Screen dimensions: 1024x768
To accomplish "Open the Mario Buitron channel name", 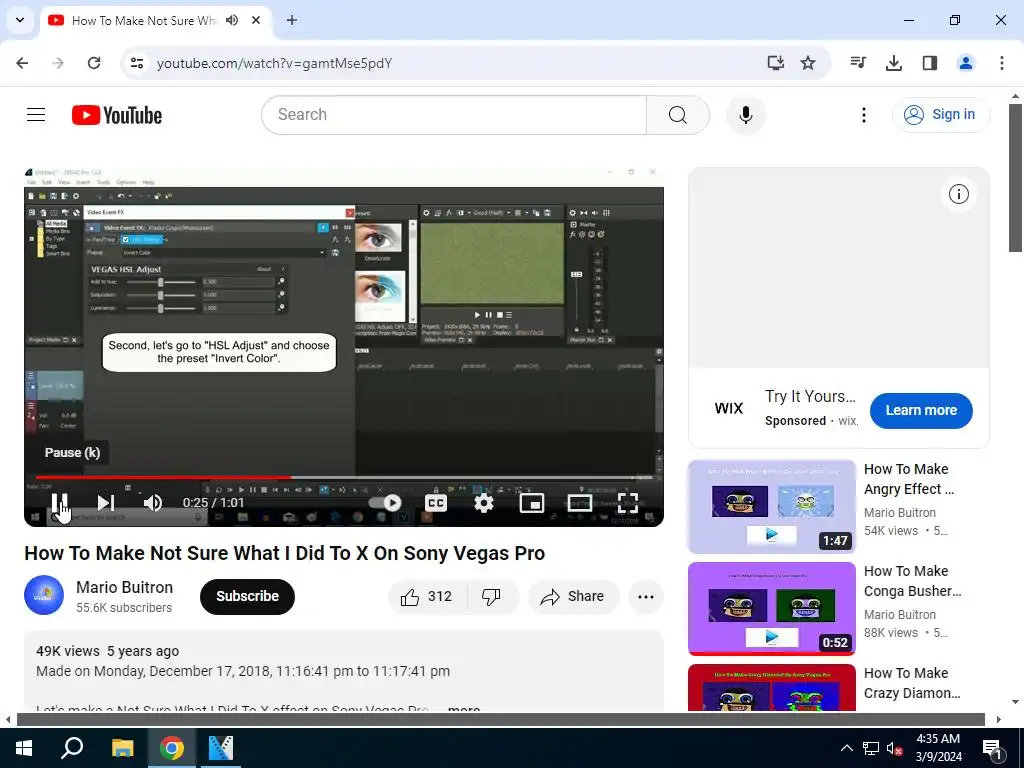I will (124, 587).
